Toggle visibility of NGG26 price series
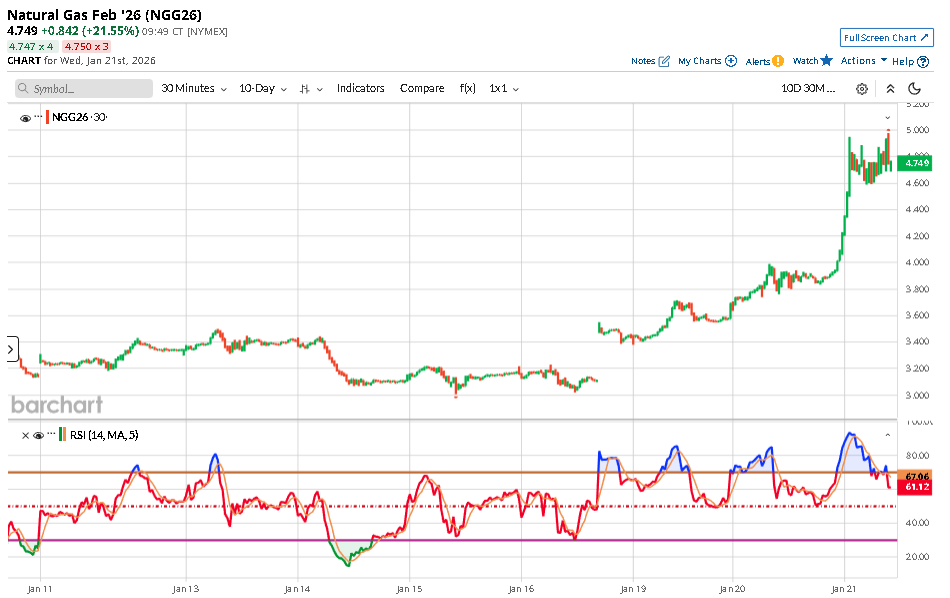The height and width of the screenshot is (598, 950). pyautogui.click(x=25, y=118)
